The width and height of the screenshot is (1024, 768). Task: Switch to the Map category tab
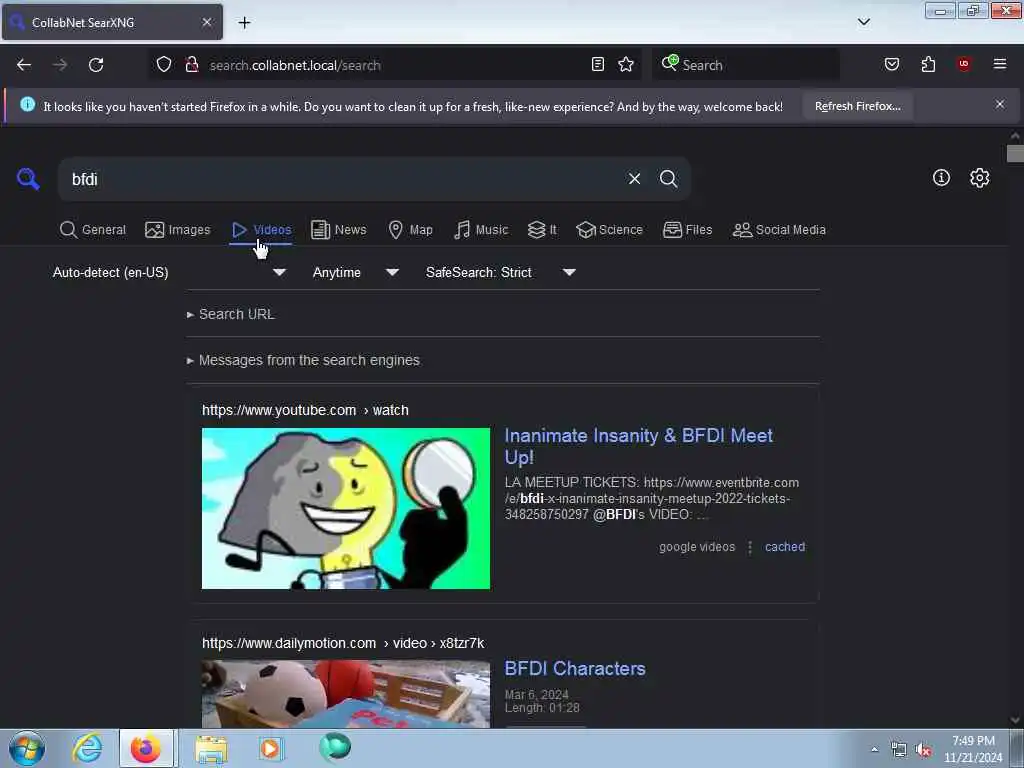411,230
